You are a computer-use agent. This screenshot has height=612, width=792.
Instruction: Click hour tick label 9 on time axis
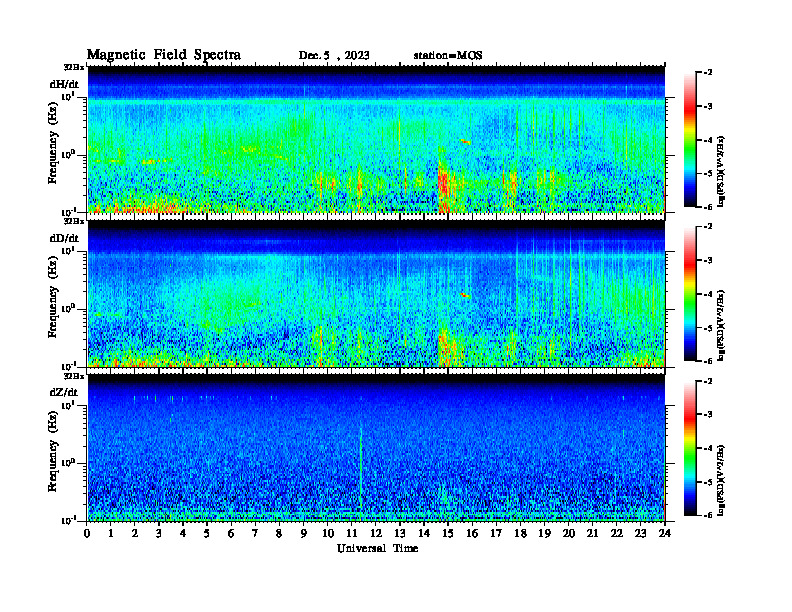pos(304,534)
